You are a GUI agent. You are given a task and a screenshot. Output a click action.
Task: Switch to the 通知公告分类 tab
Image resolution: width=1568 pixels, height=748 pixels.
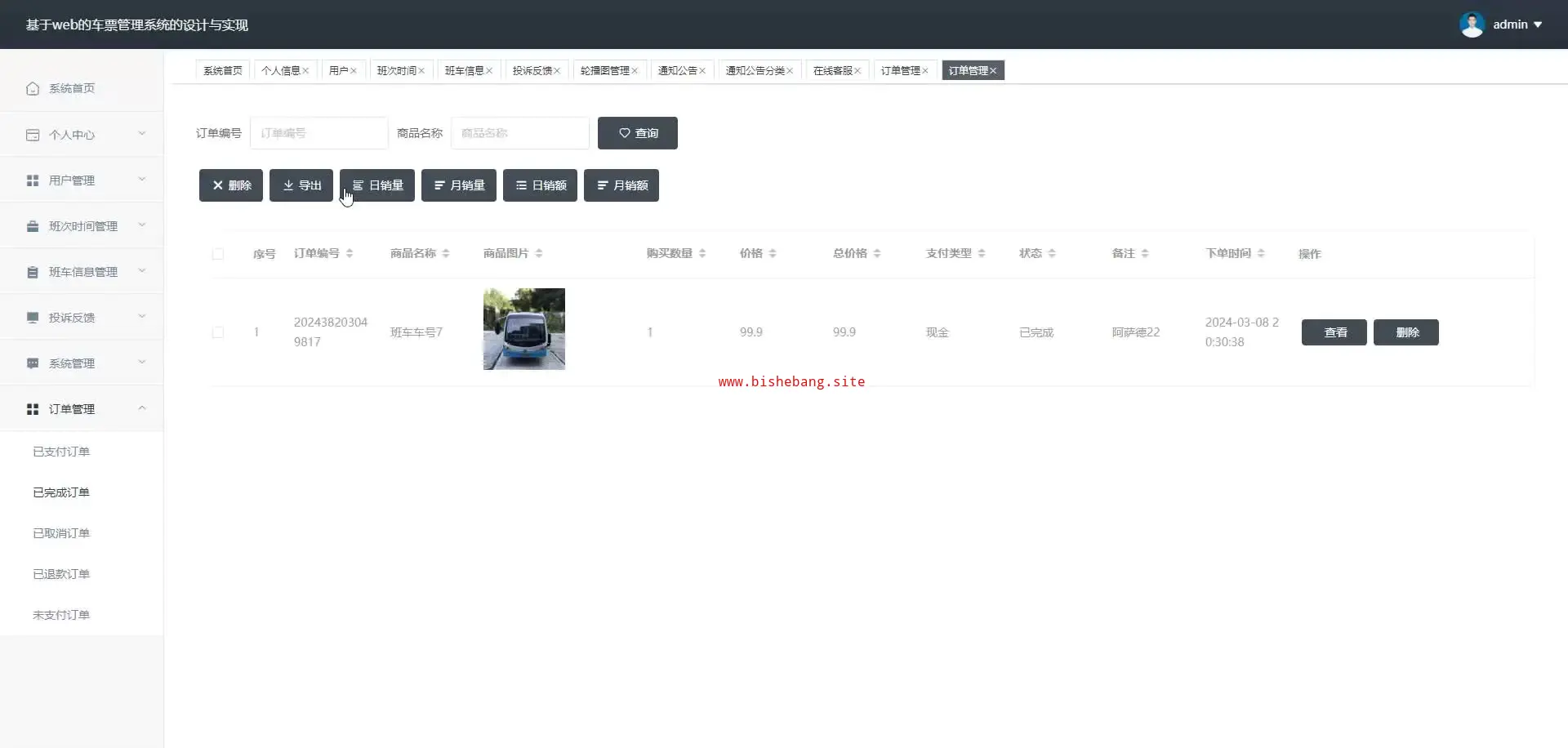[755, 71]
